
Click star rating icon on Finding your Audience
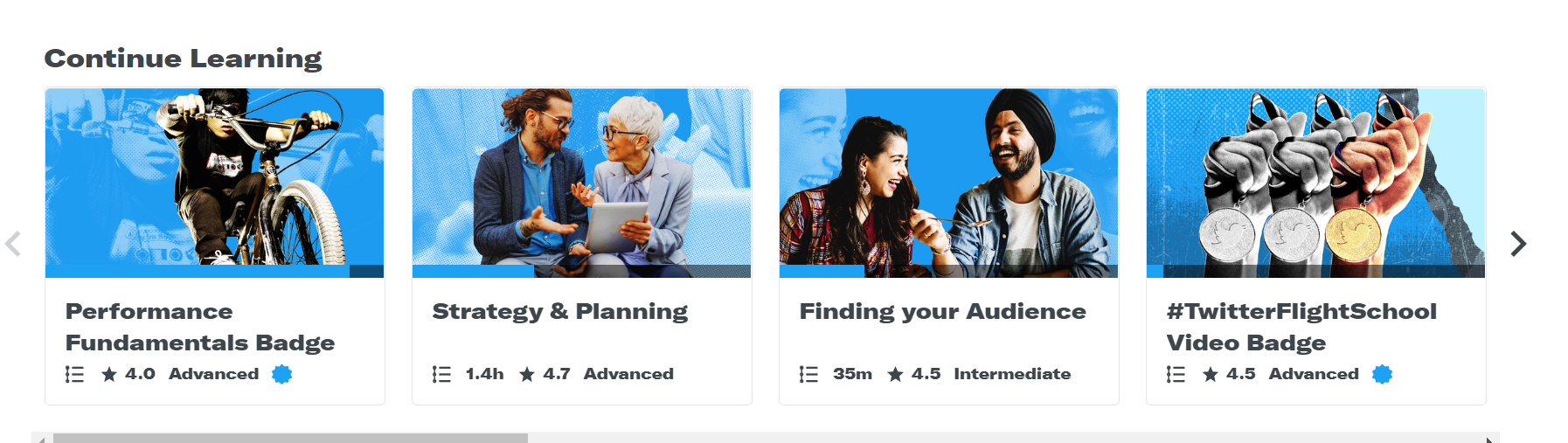point(895,374)
